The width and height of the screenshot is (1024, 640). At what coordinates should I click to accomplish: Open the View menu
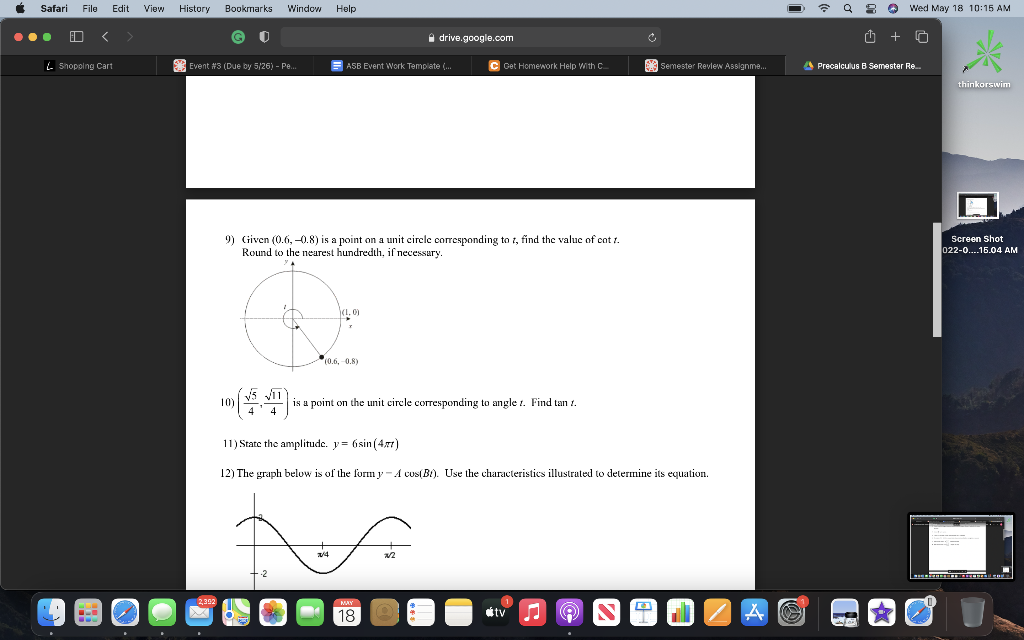pos(153,8)
